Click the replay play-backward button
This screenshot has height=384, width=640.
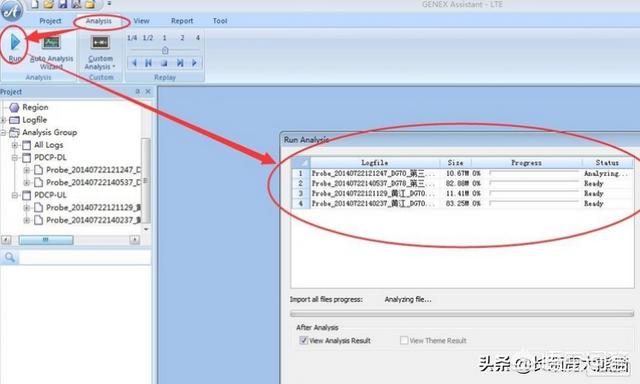click(x=134, y=63)
